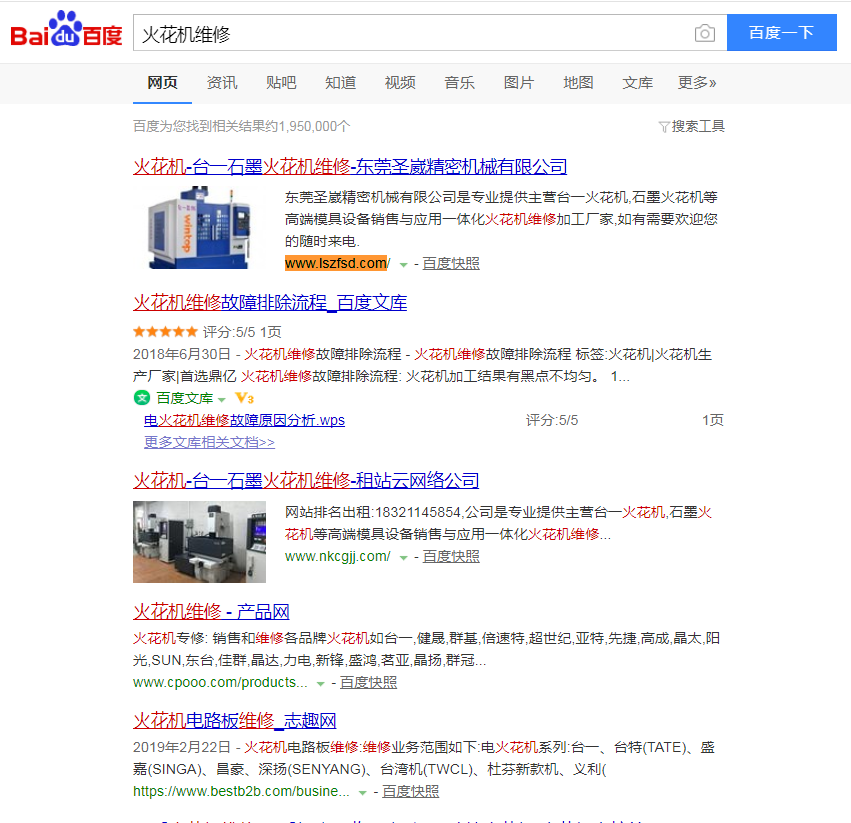This screenshot has width=851, height=823.
Task: Open 火花机维修故障排除流程_百度文库 result
Action: (270, 302)
